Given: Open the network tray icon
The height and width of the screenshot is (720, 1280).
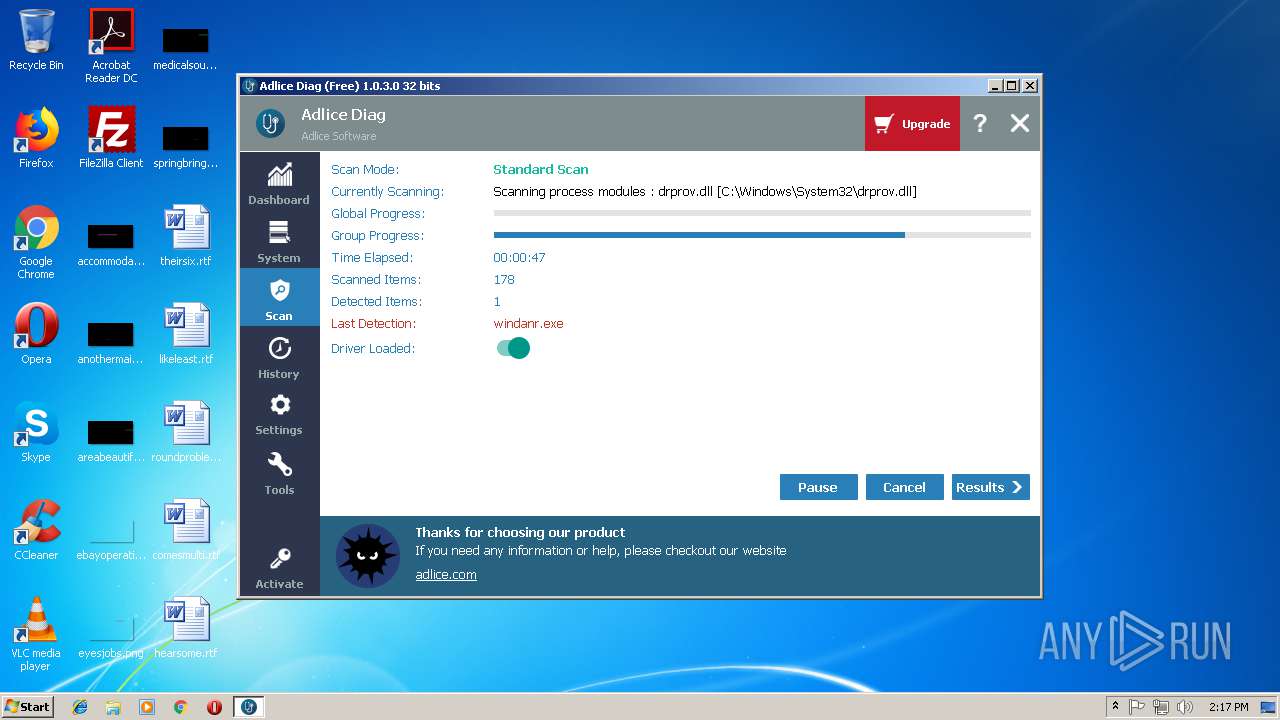Looking at the screenshot, I should pos(1161,707).
